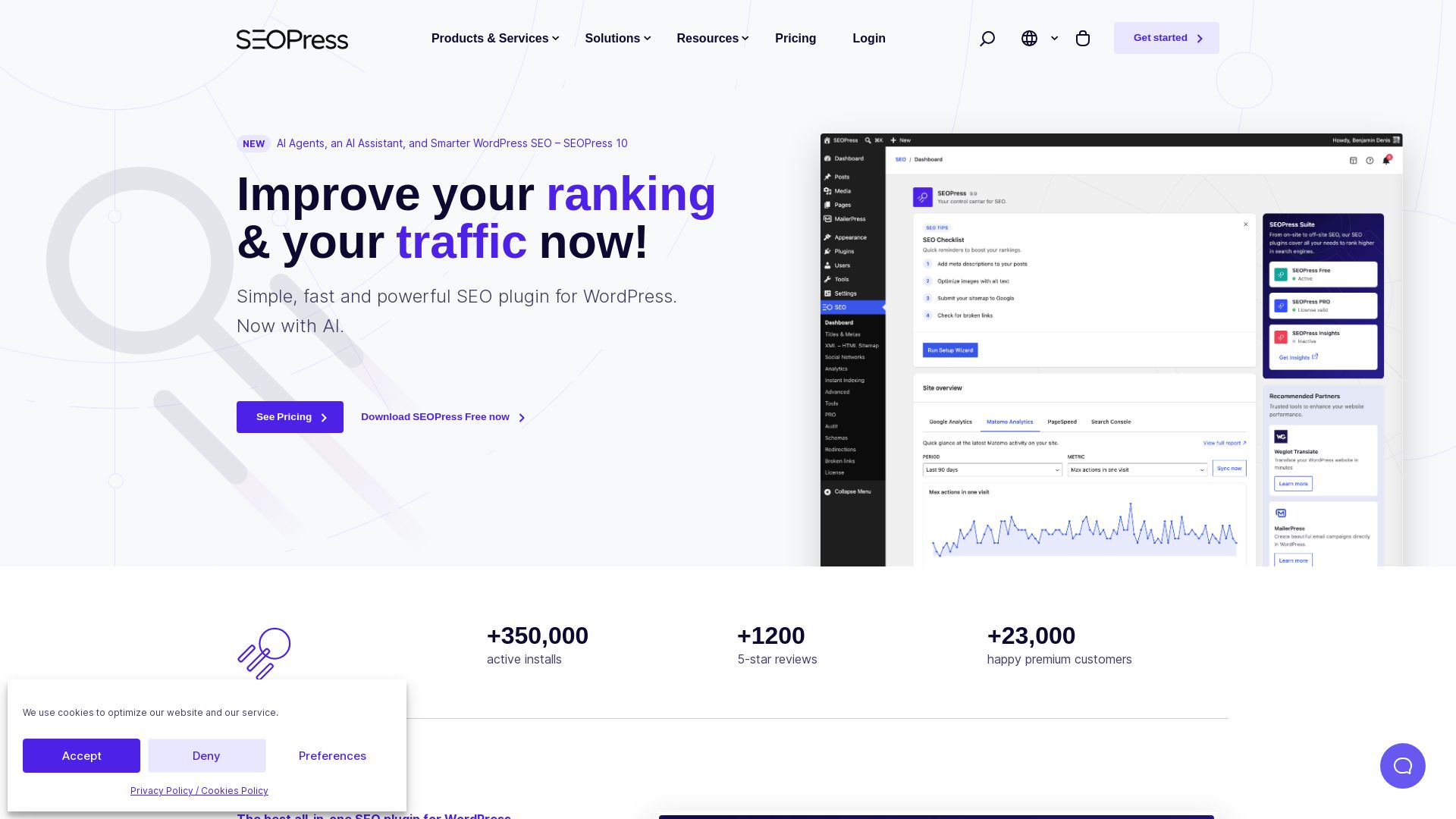Deny cookies
This screenshot has width=1456, height=819.
click(206, 756)
